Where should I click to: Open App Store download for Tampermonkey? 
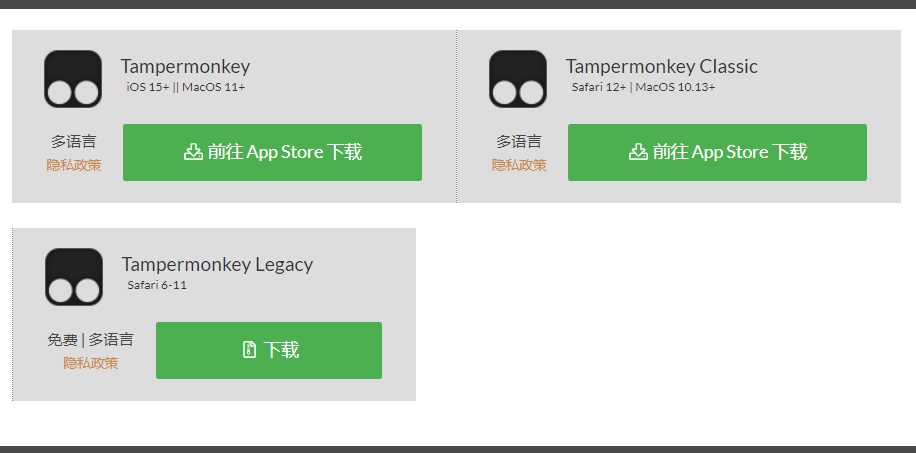(272, 152)
